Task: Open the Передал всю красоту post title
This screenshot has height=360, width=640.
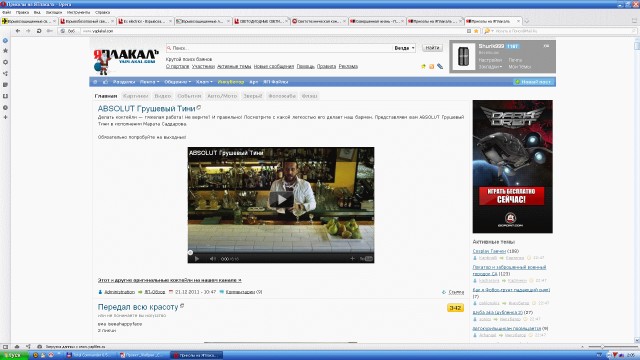Action: pos(138,307)
